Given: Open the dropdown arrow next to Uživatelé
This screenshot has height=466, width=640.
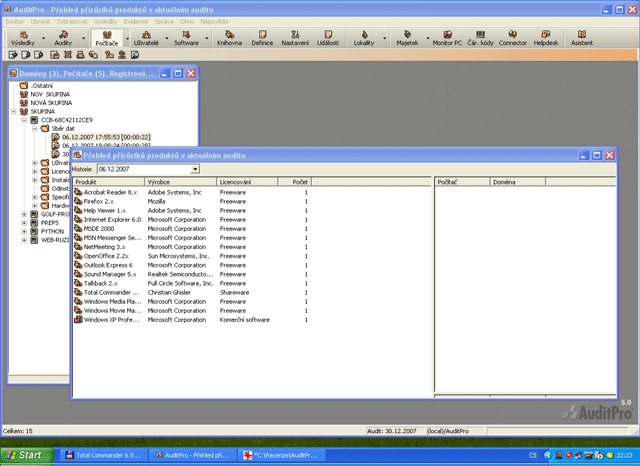Looking at the screenshot, I should [x=167, y=38].
